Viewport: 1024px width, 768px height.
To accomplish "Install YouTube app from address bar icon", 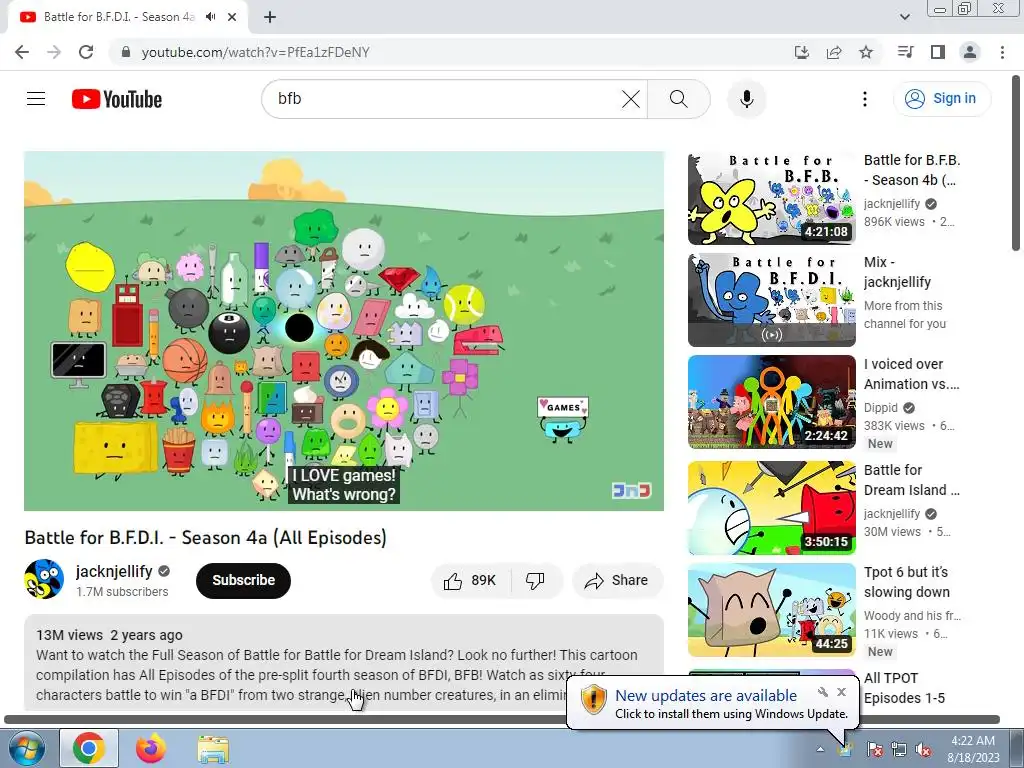I will coord(802,52).
